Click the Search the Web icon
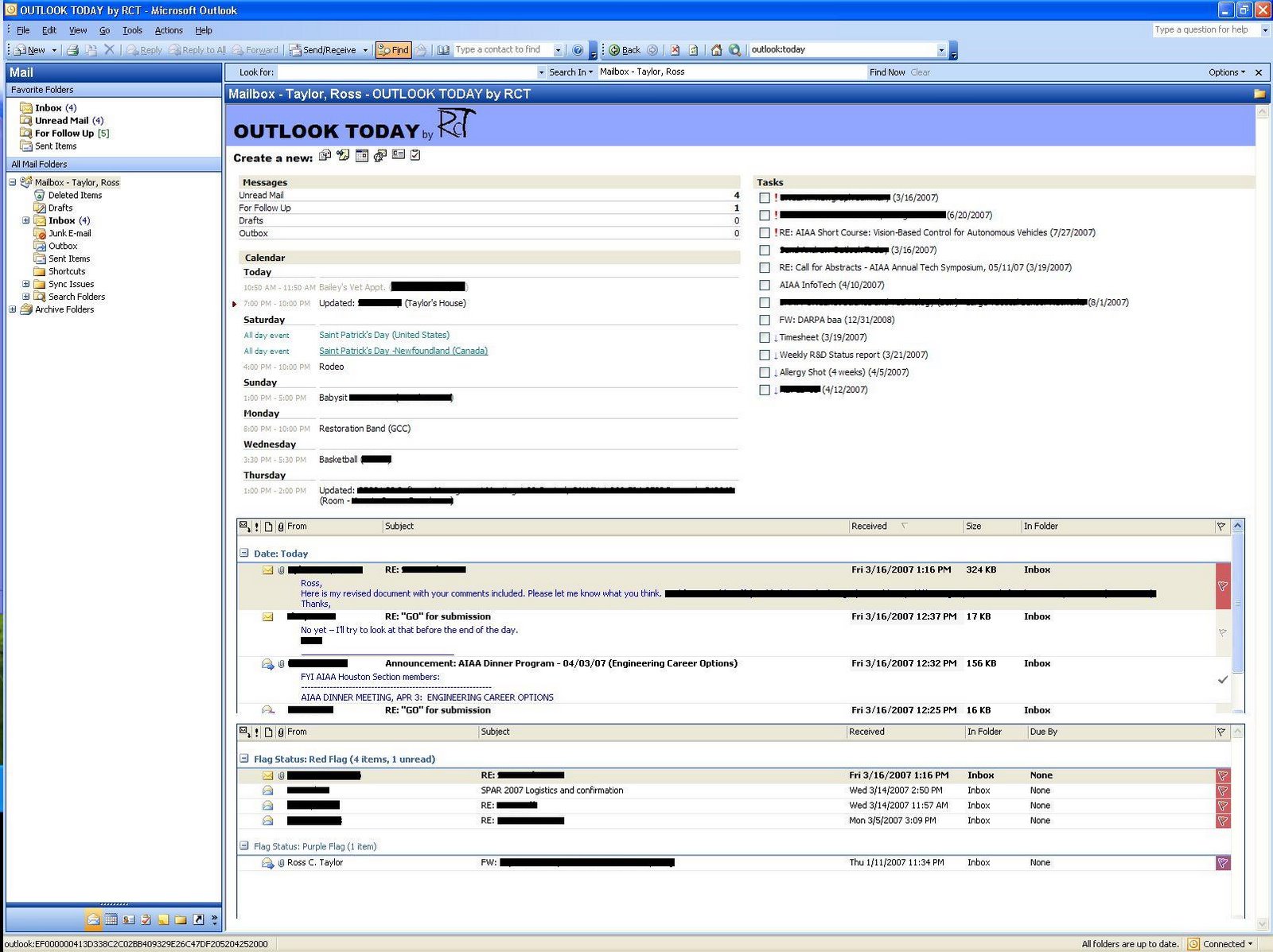The image size is (1273, 952). 735,50
